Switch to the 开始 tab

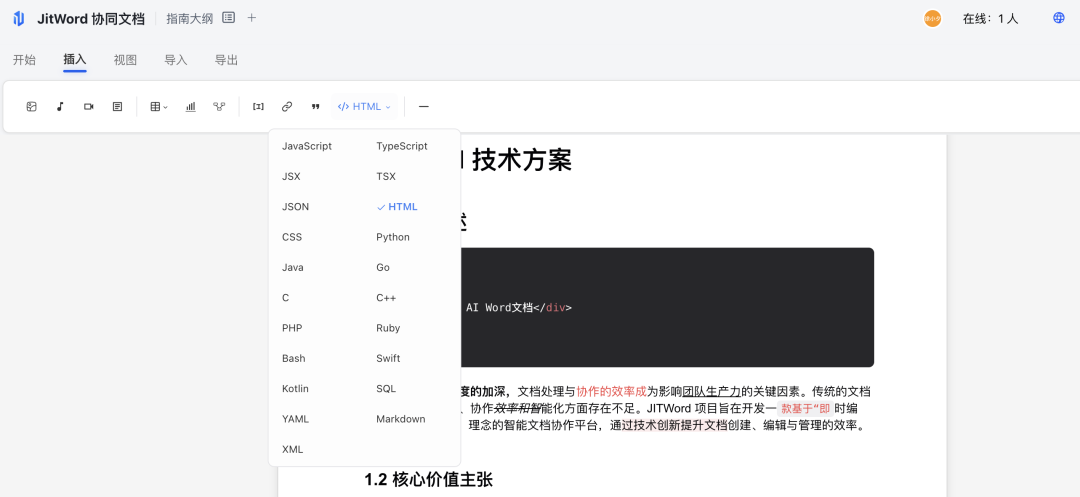point(24,60)
